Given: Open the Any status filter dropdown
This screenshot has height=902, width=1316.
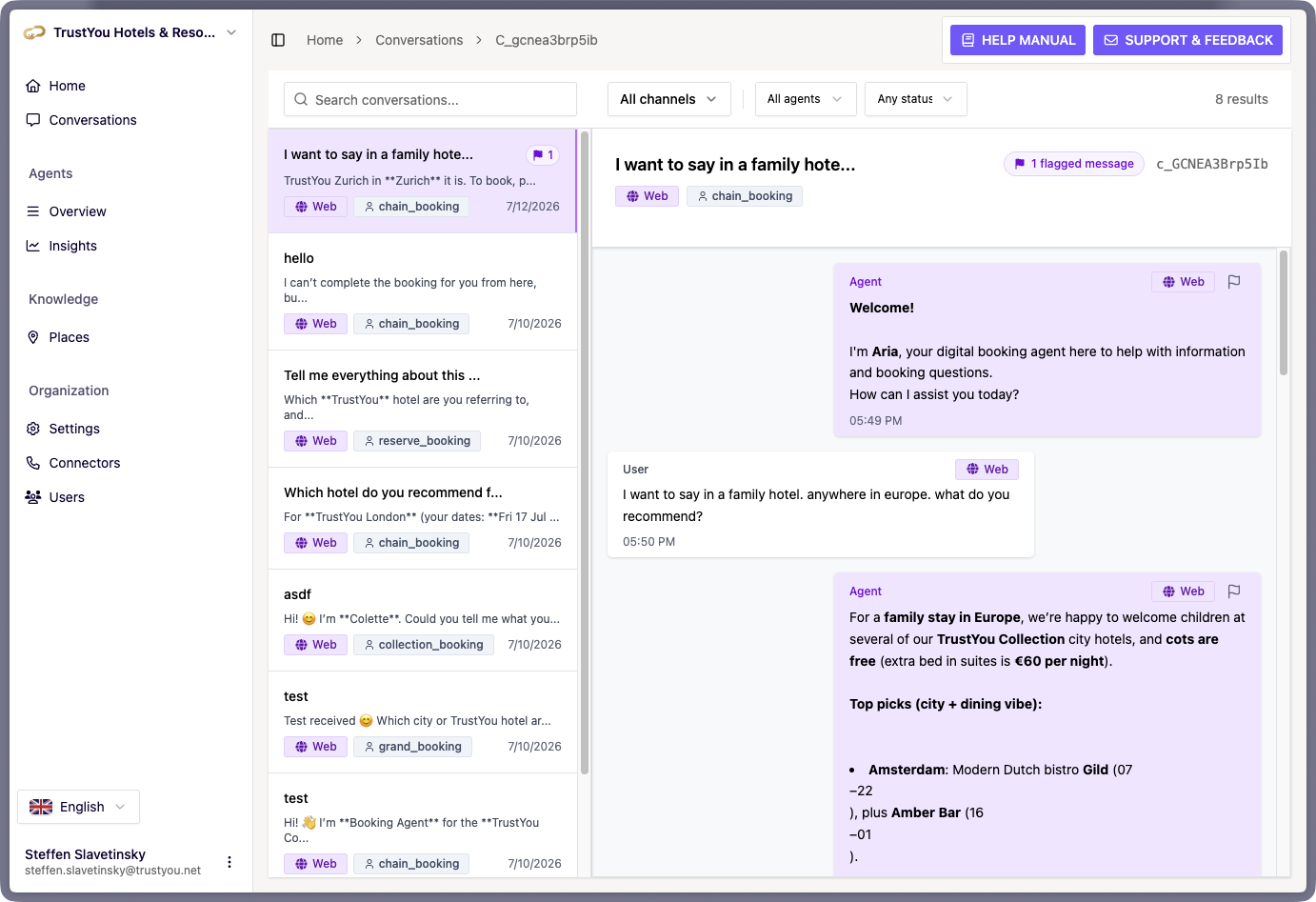Looking at the screenshot, I should [916, 99].
